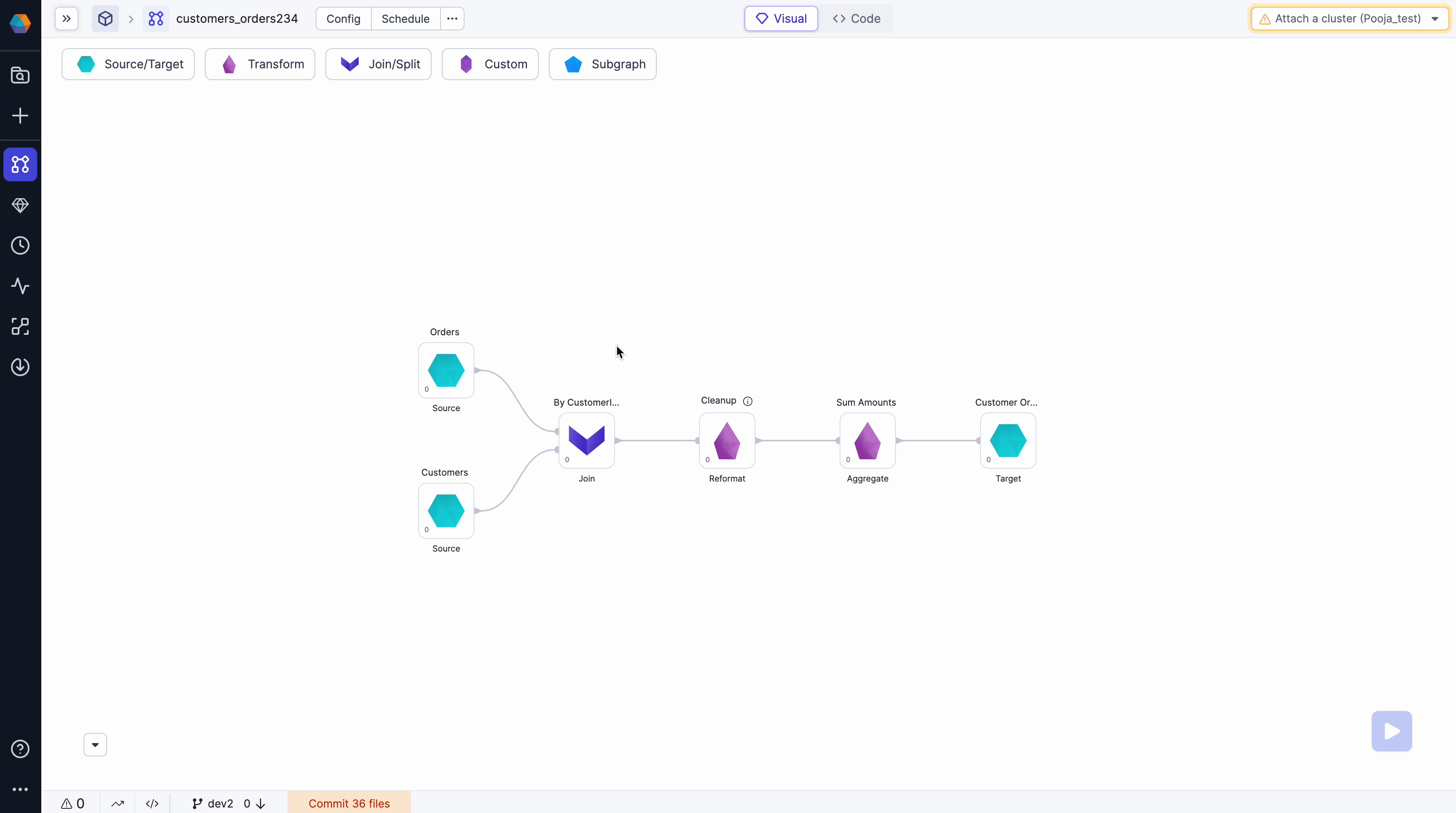The image size is (1456, 813).
Task: Click the Join/Split node type icon
Action: pyautogui.click(x=350, y=63)
